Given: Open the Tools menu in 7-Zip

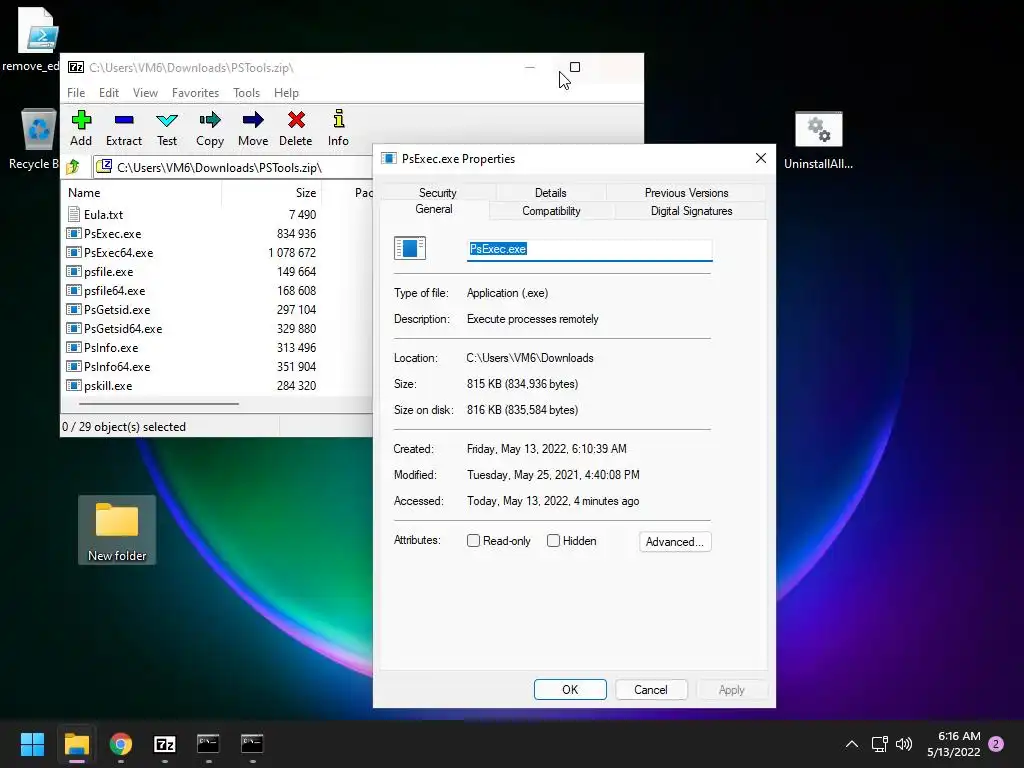Looking at the screenshot, I should pyautogui.click(x=246, y=93).
